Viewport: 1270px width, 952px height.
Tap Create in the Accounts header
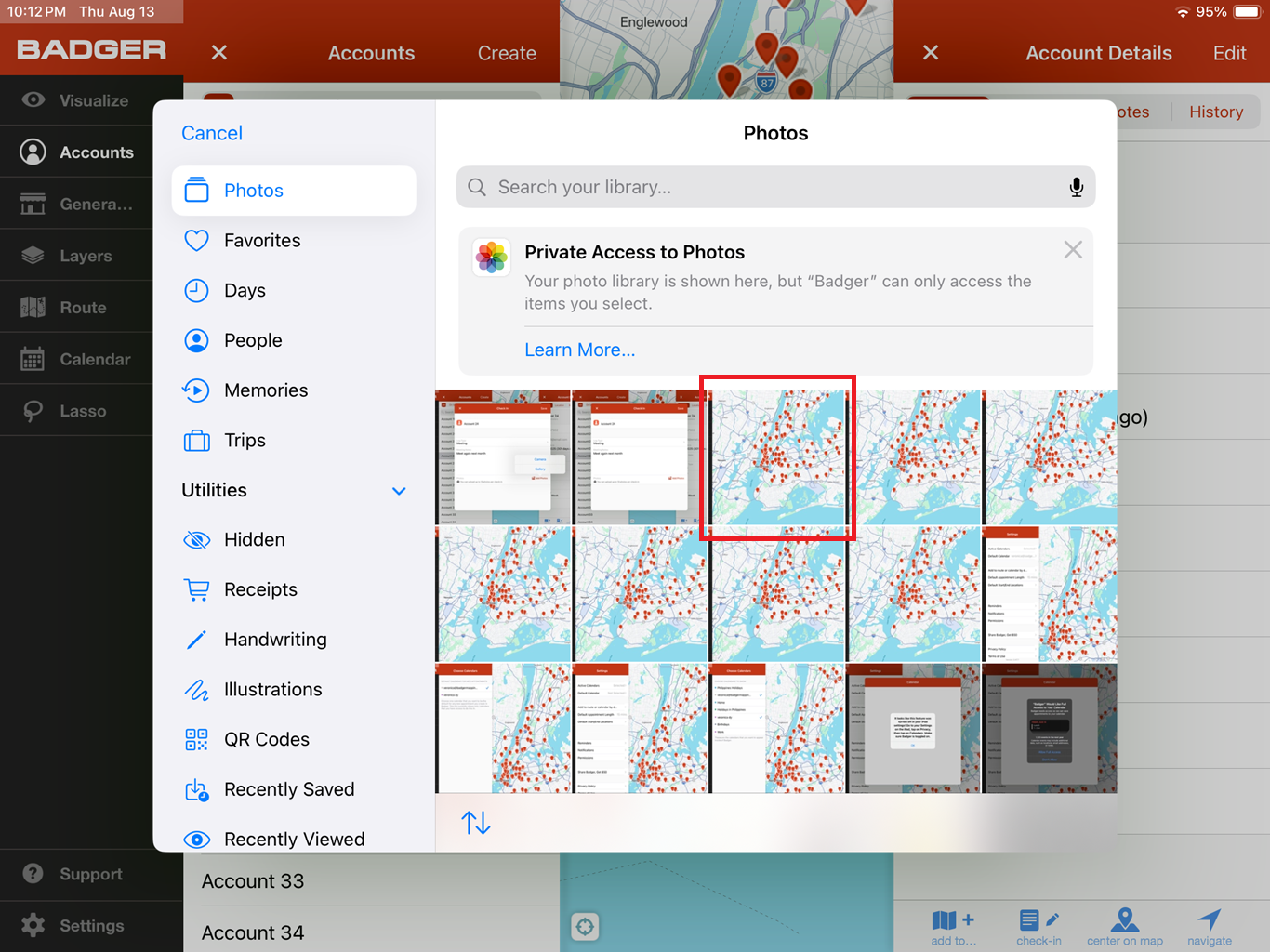pyautogui.click(x=507, y=53)
